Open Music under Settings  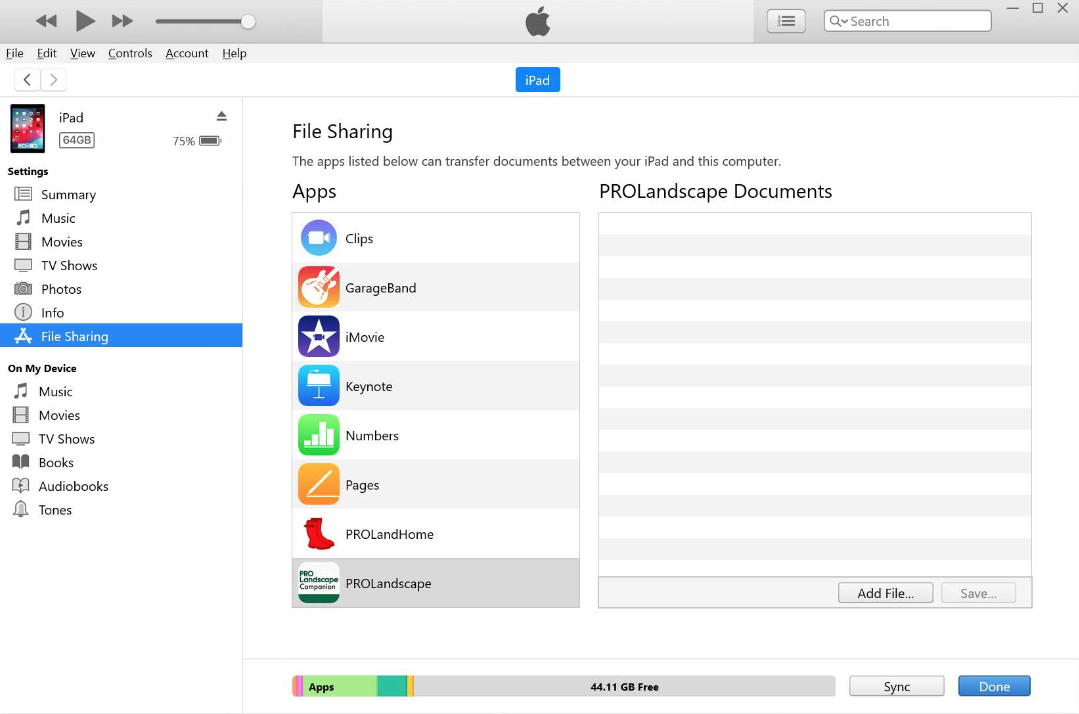point(121,218)
